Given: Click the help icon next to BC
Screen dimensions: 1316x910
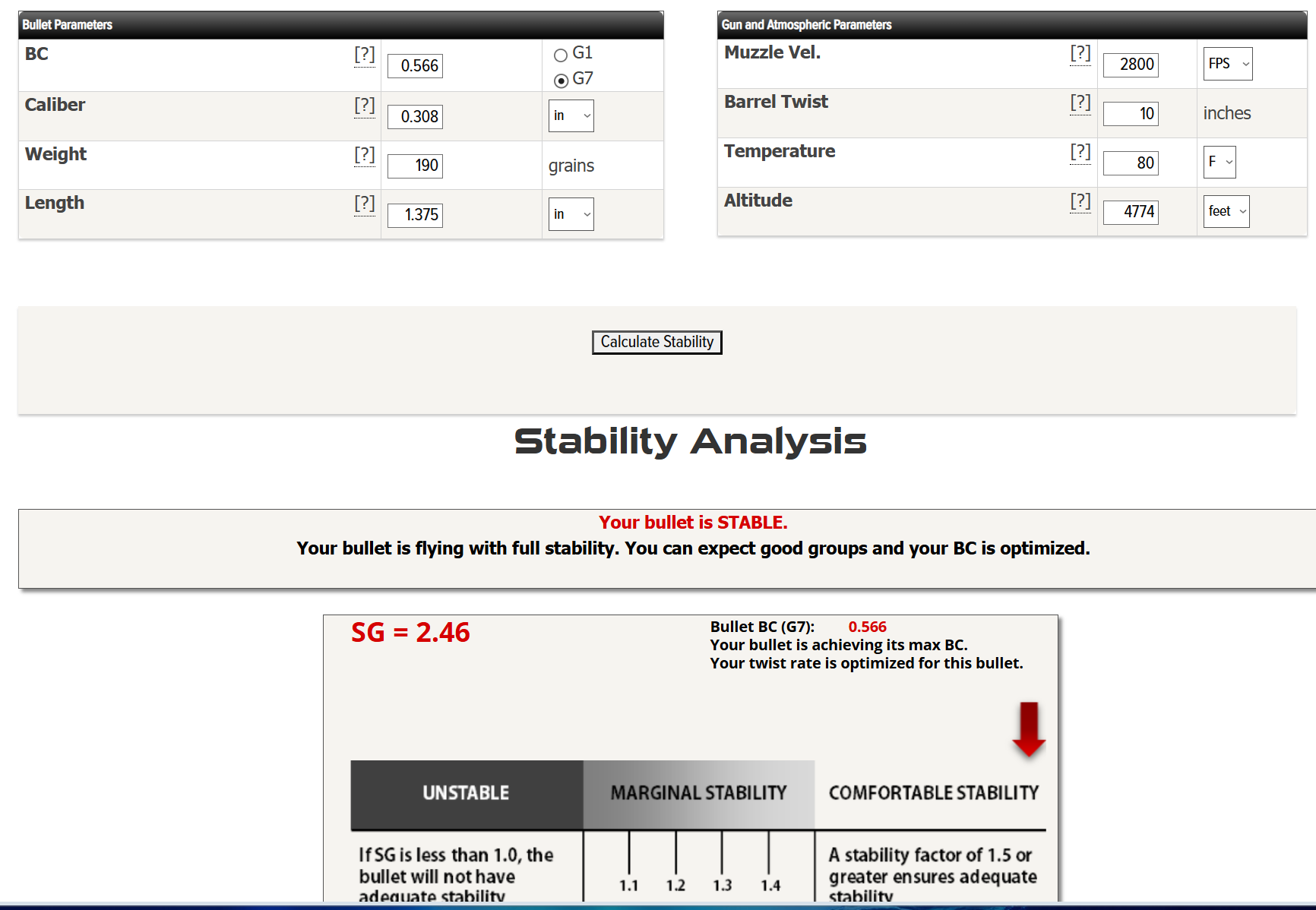Looking at the screenshot, I should click(x=365, y=55).
